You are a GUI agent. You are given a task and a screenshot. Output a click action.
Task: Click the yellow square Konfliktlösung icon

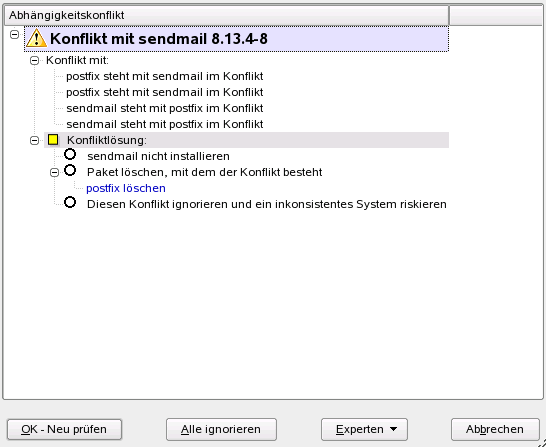tap(53, 140)
